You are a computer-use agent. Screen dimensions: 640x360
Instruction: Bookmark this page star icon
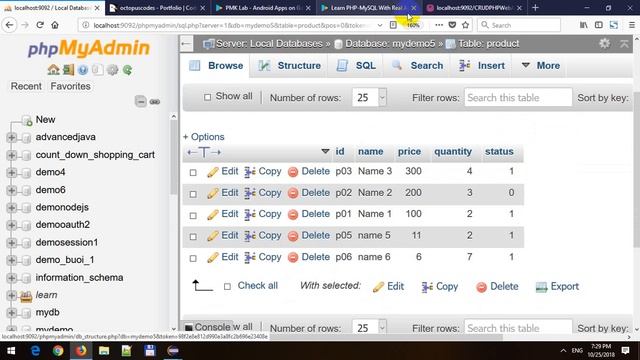[465, 25]
